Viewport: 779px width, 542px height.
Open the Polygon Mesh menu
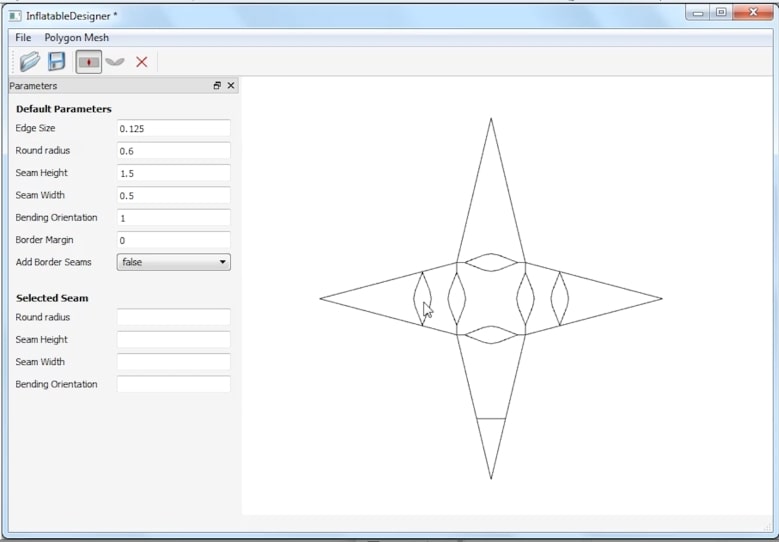(77, 38)
